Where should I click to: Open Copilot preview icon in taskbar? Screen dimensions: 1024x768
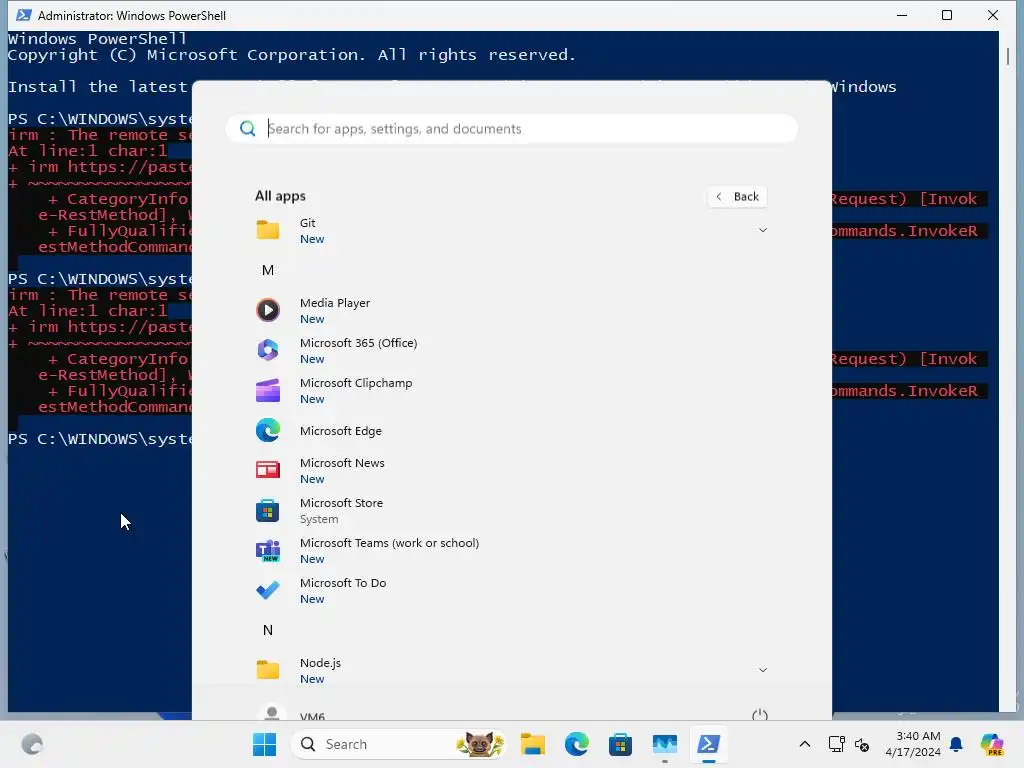point(992,744)
